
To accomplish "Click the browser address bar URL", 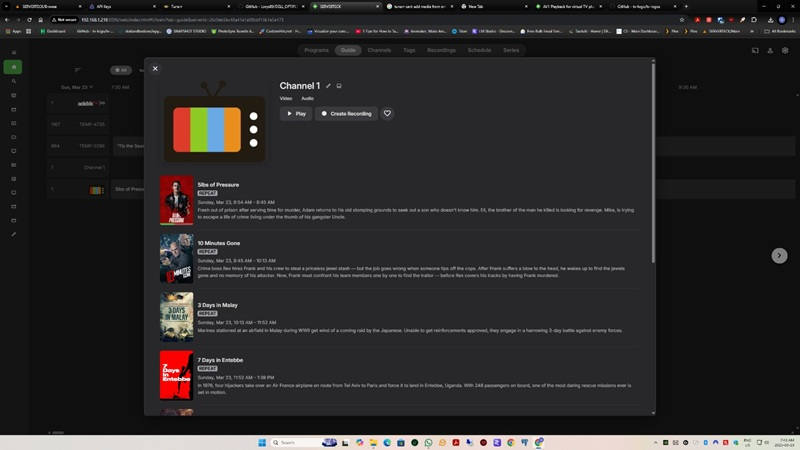I will pos(182,20).
